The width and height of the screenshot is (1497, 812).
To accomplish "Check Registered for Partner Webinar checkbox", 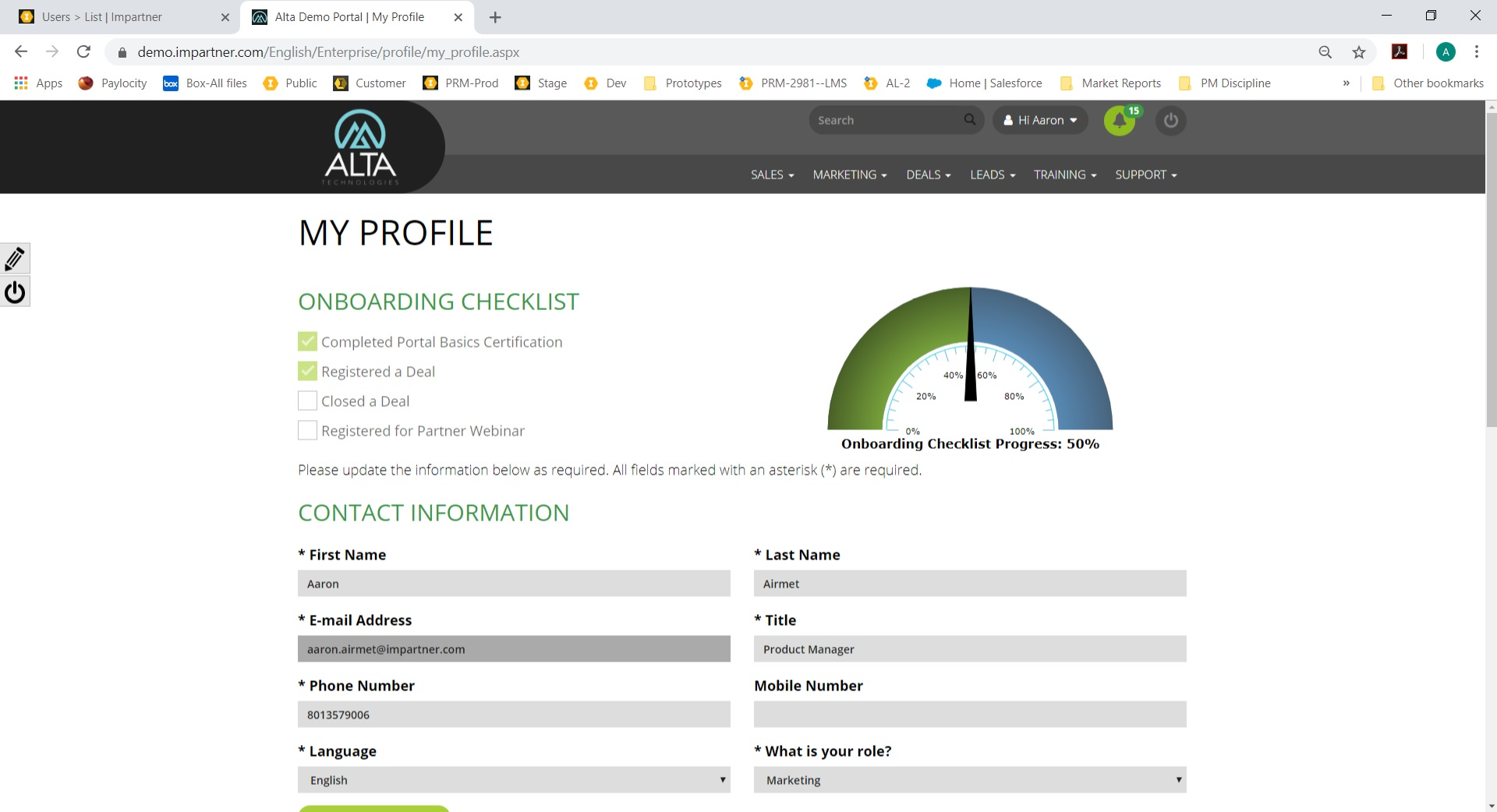I will coord(307,430).
